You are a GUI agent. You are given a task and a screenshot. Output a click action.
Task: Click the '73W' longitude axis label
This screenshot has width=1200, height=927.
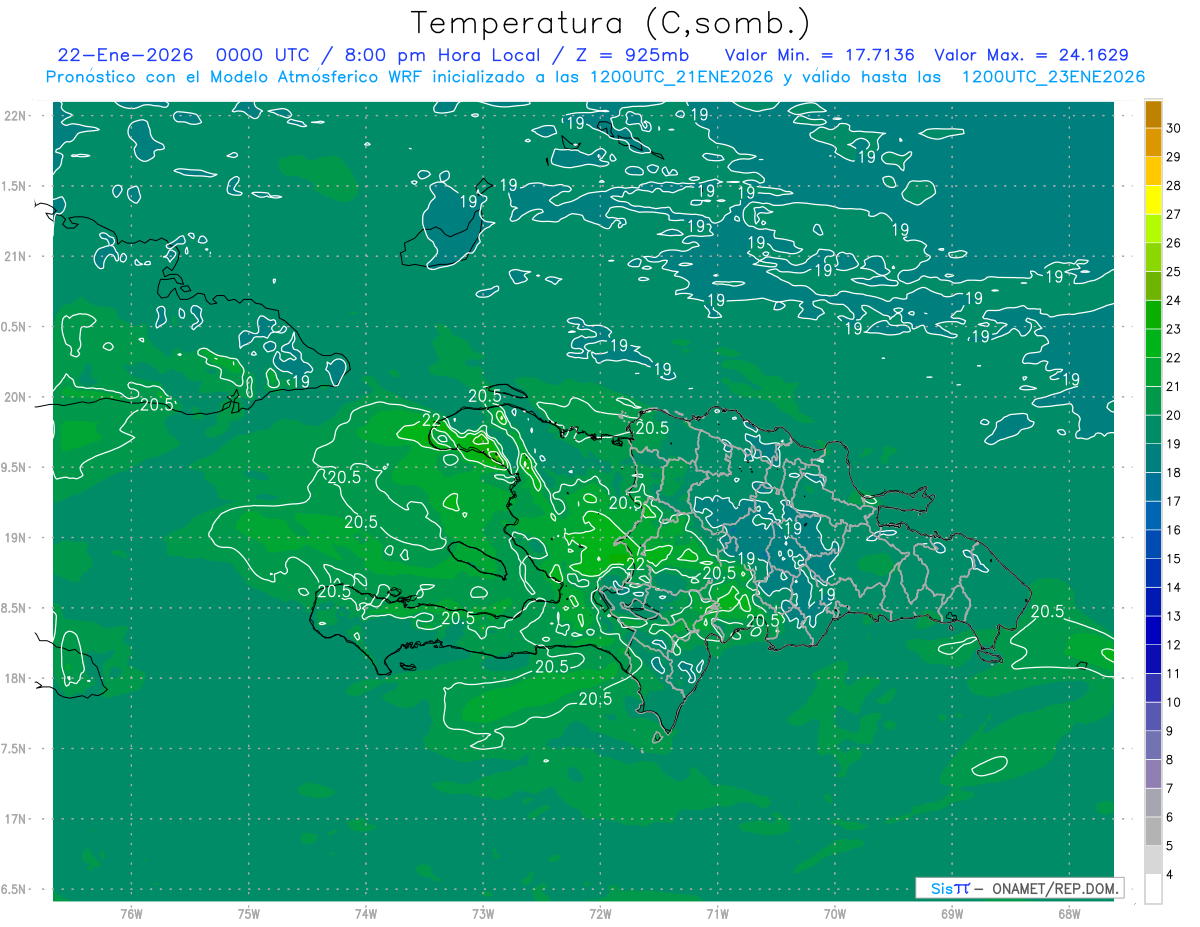pos(483,914)
